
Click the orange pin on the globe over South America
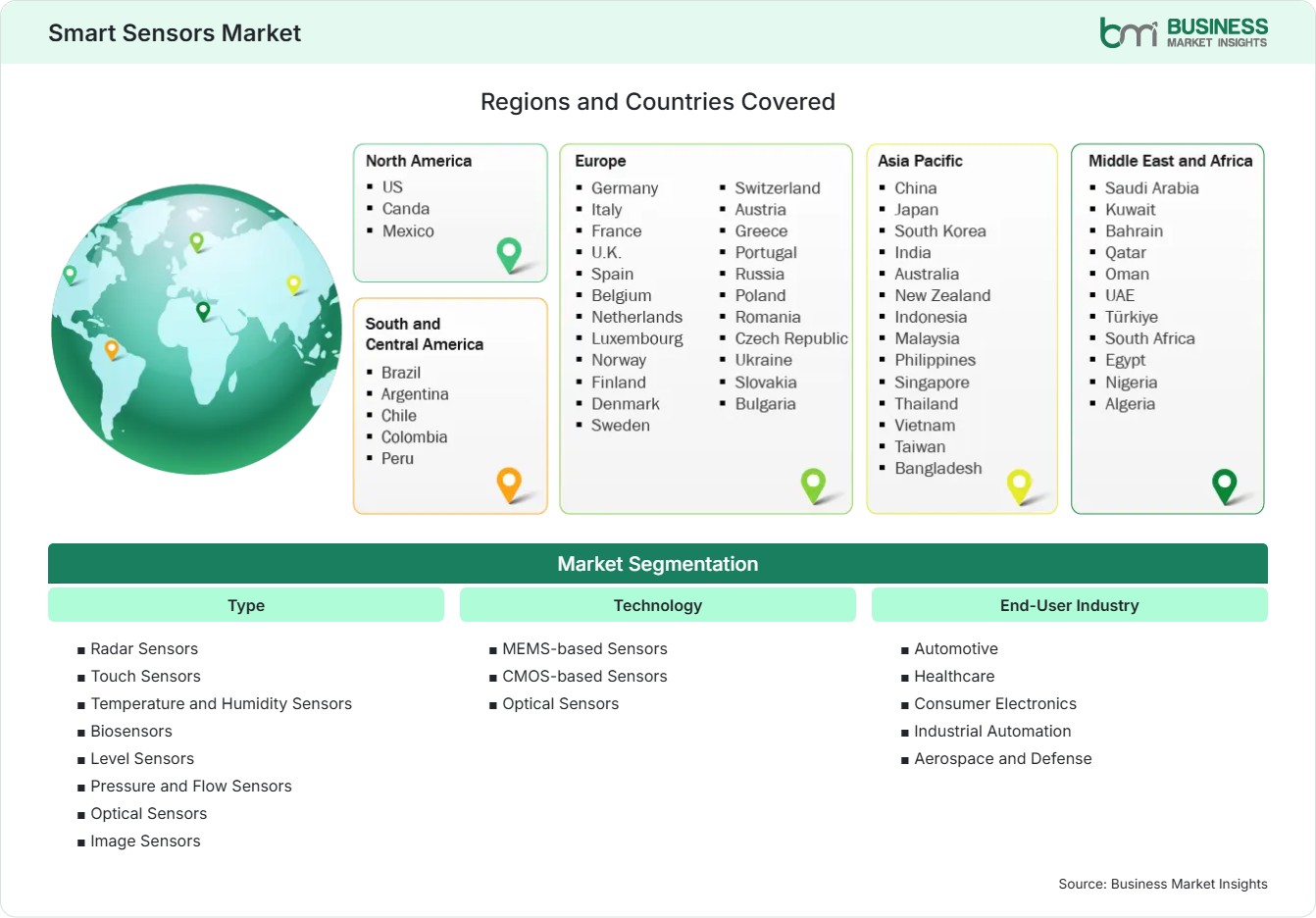pyautogui.click(x=112, y=349)
